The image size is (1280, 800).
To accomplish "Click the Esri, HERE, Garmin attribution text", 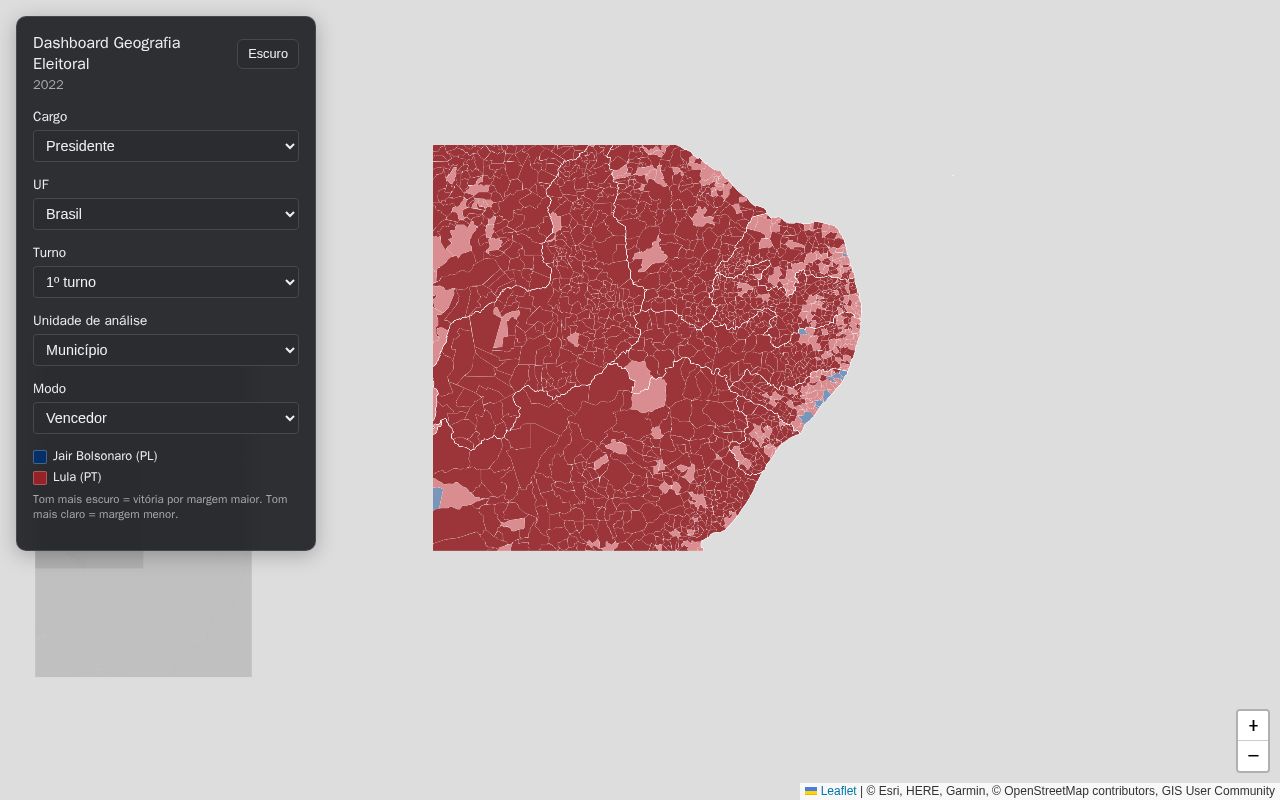I will pos(1070,791).
